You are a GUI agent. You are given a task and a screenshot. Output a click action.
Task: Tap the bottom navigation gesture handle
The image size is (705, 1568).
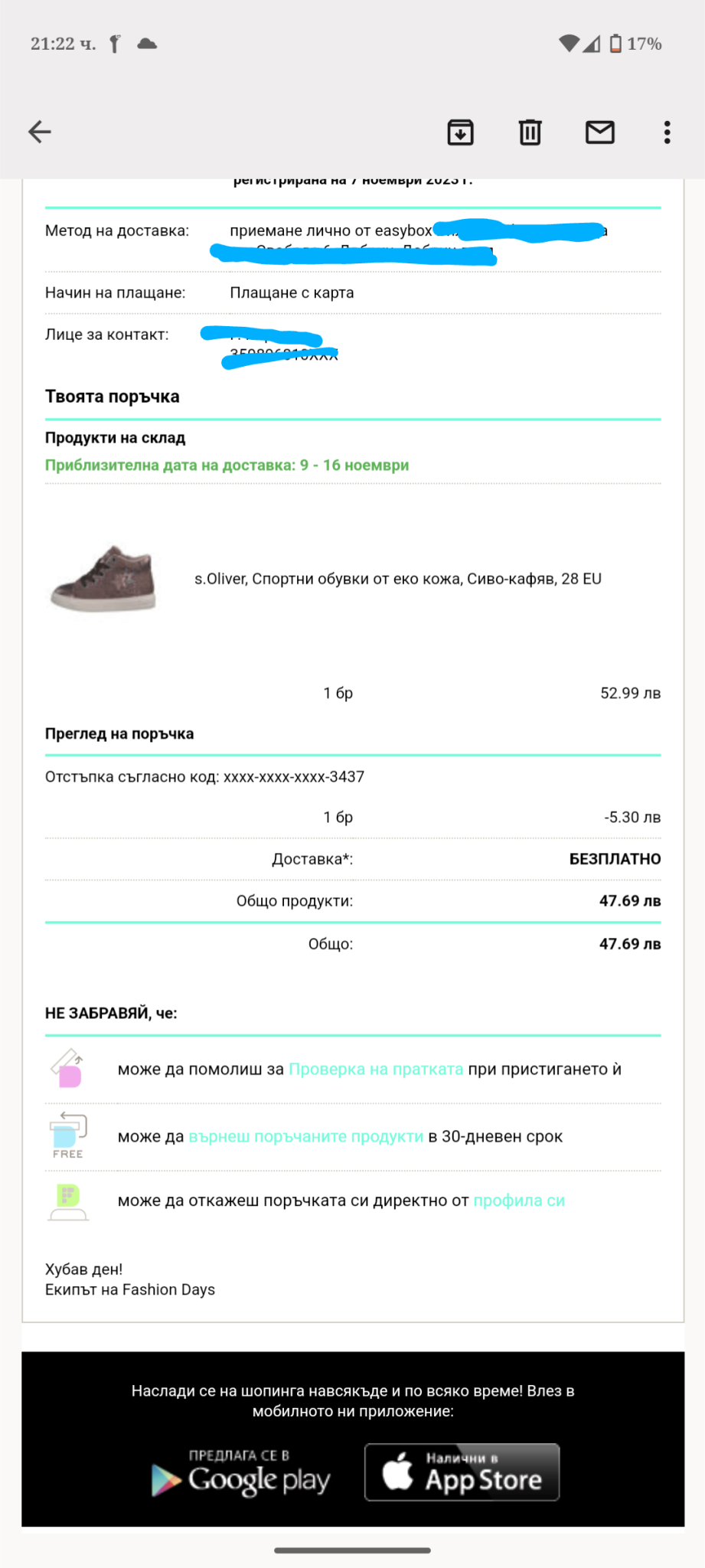(352, 1550)
